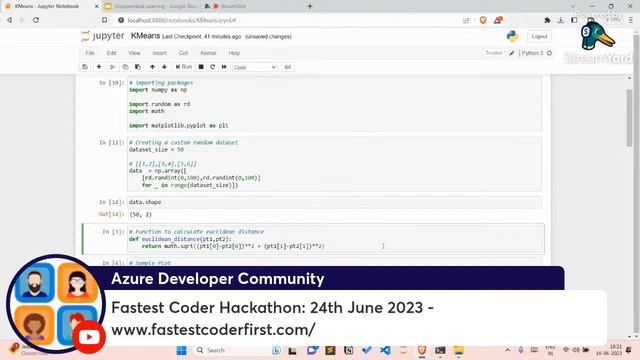The image size is (640, 360).
Task: Show hidden system tray icons
Action: [507, 350]
